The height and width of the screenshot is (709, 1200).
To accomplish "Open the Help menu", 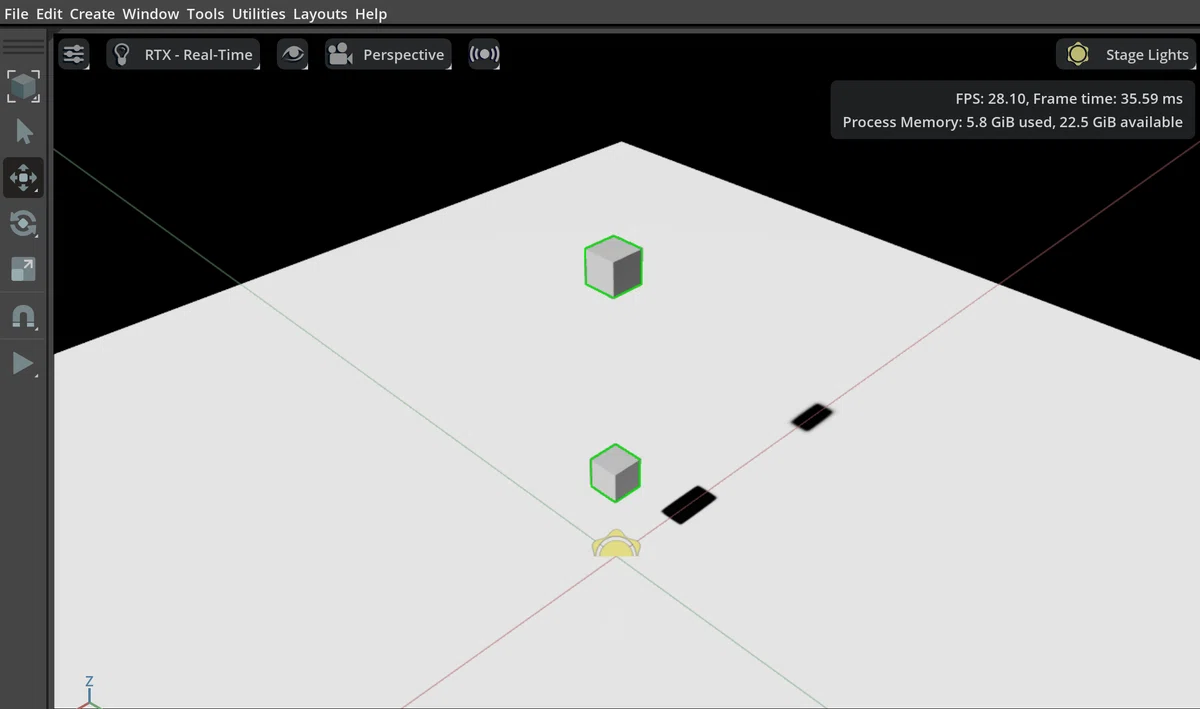I will tap(371, 14).
